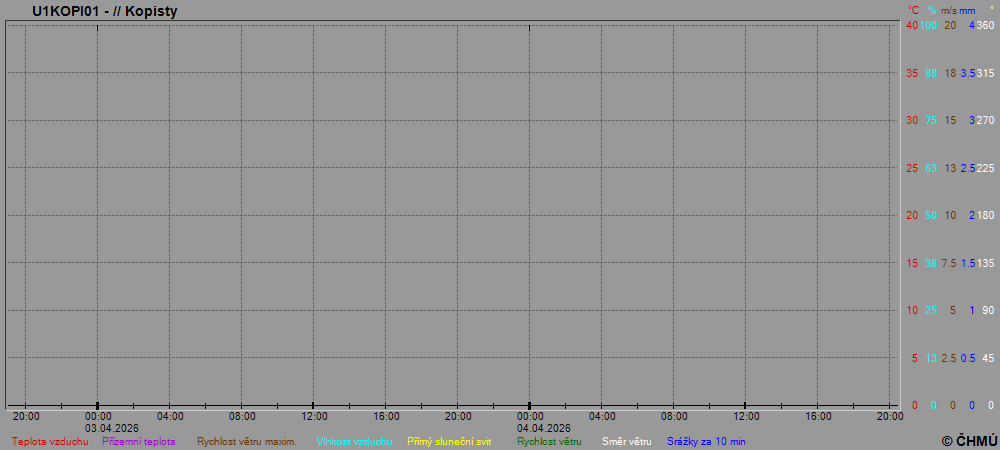Click the Přímý sluneční svit legend label
1000x450 pixels.
click(449, 441)
